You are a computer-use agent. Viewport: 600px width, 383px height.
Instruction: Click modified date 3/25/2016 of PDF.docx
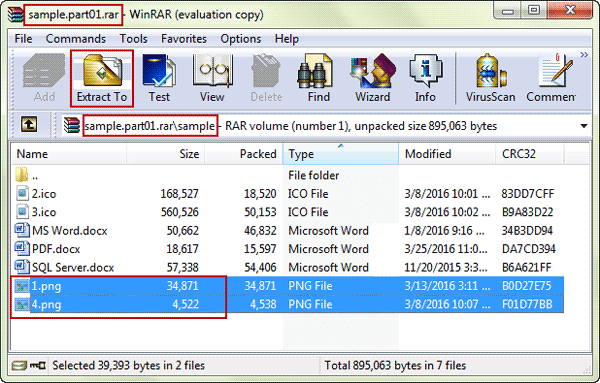pos(446,249)
